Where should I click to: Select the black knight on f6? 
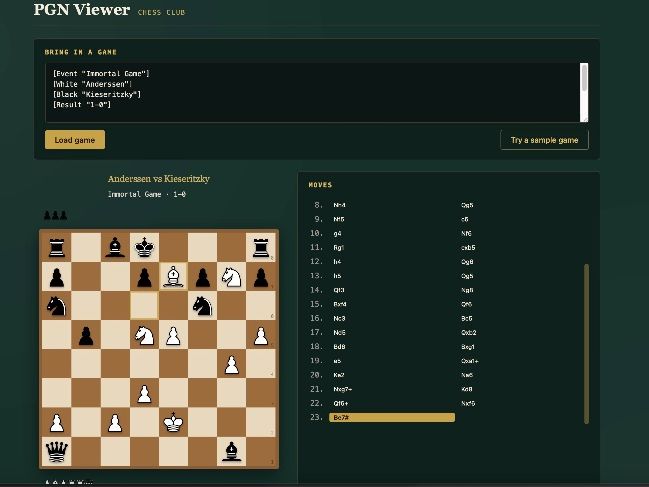(202, 306)
